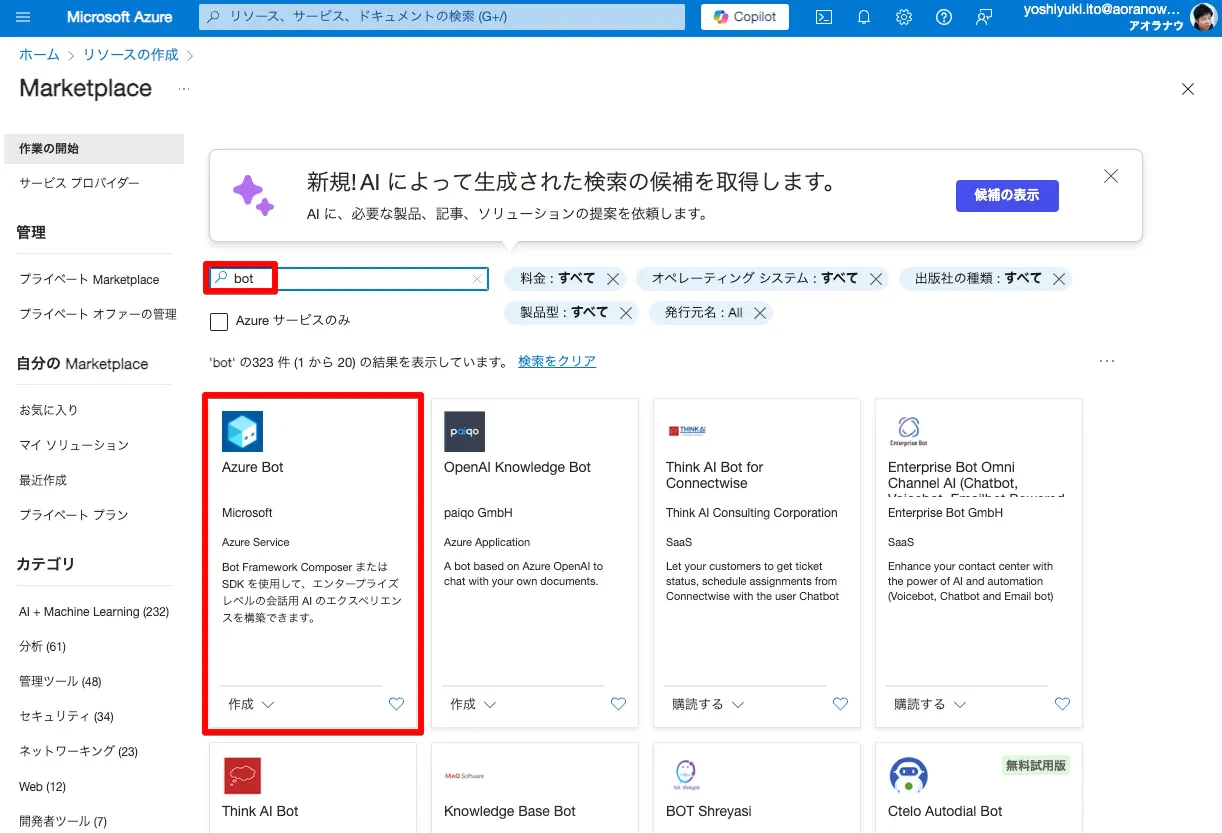Click the 候補の表示 button
This screenshot has width=1222, height=833.
tap(1007, 195)
